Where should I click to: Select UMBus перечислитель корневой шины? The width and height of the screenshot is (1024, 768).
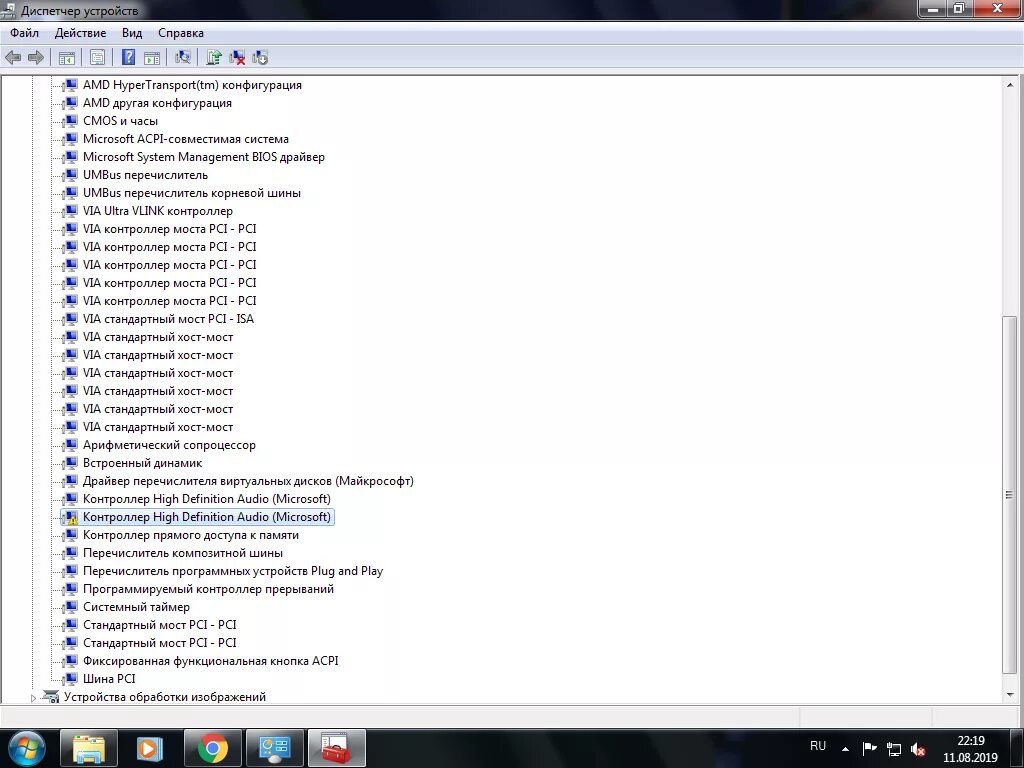pos(191,193)
